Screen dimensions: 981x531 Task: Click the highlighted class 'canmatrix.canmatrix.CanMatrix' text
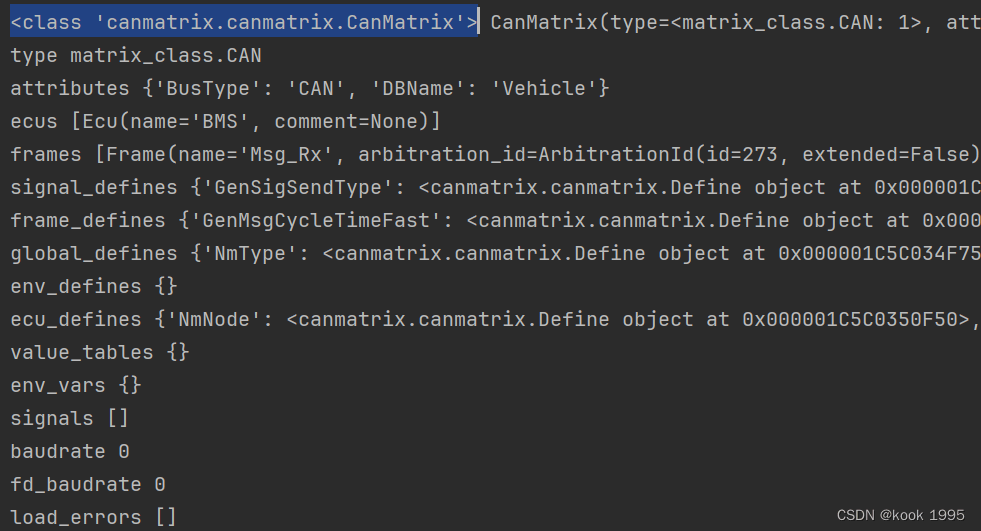[244, 23]
